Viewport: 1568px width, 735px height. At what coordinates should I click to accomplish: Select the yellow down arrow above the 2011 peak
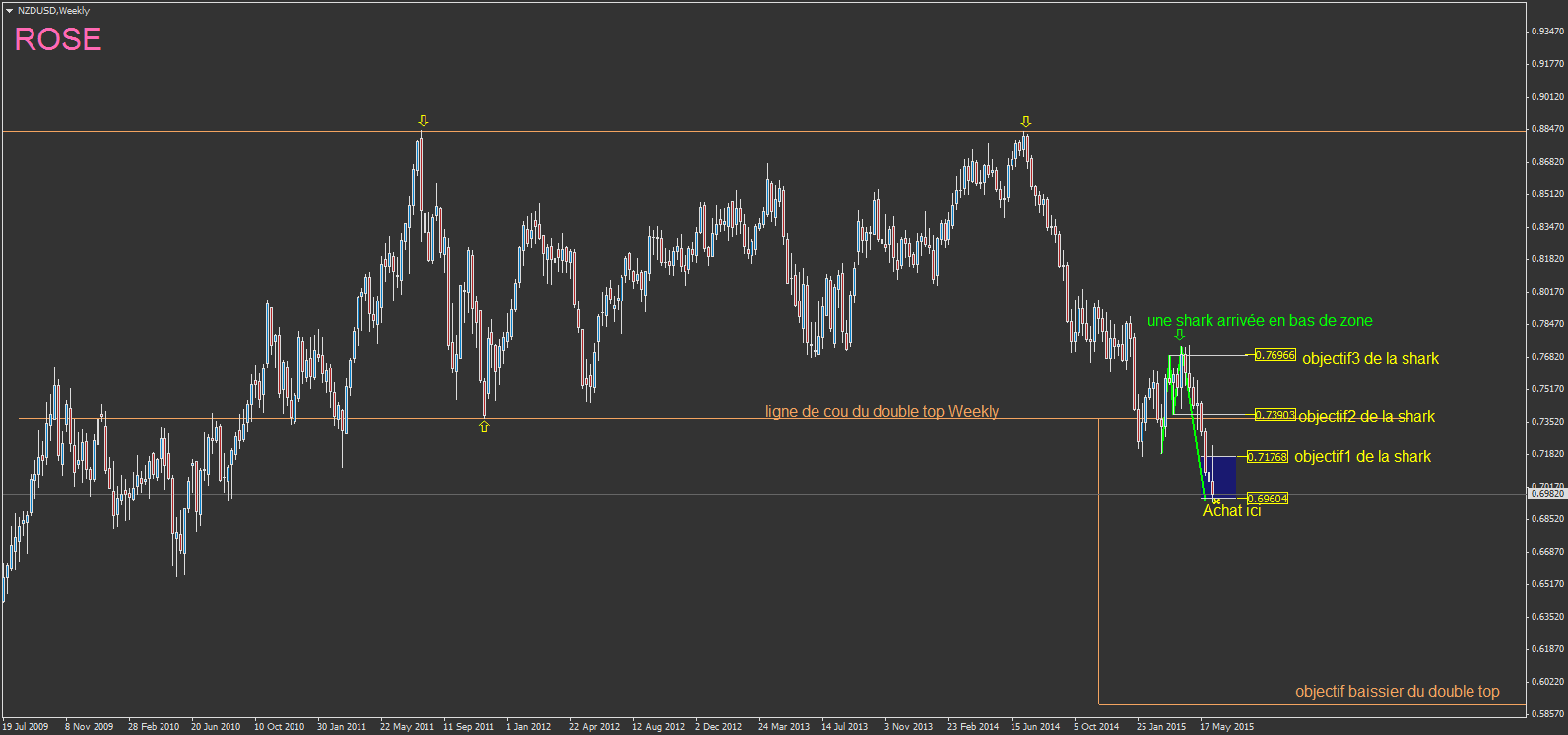(424, 121)
